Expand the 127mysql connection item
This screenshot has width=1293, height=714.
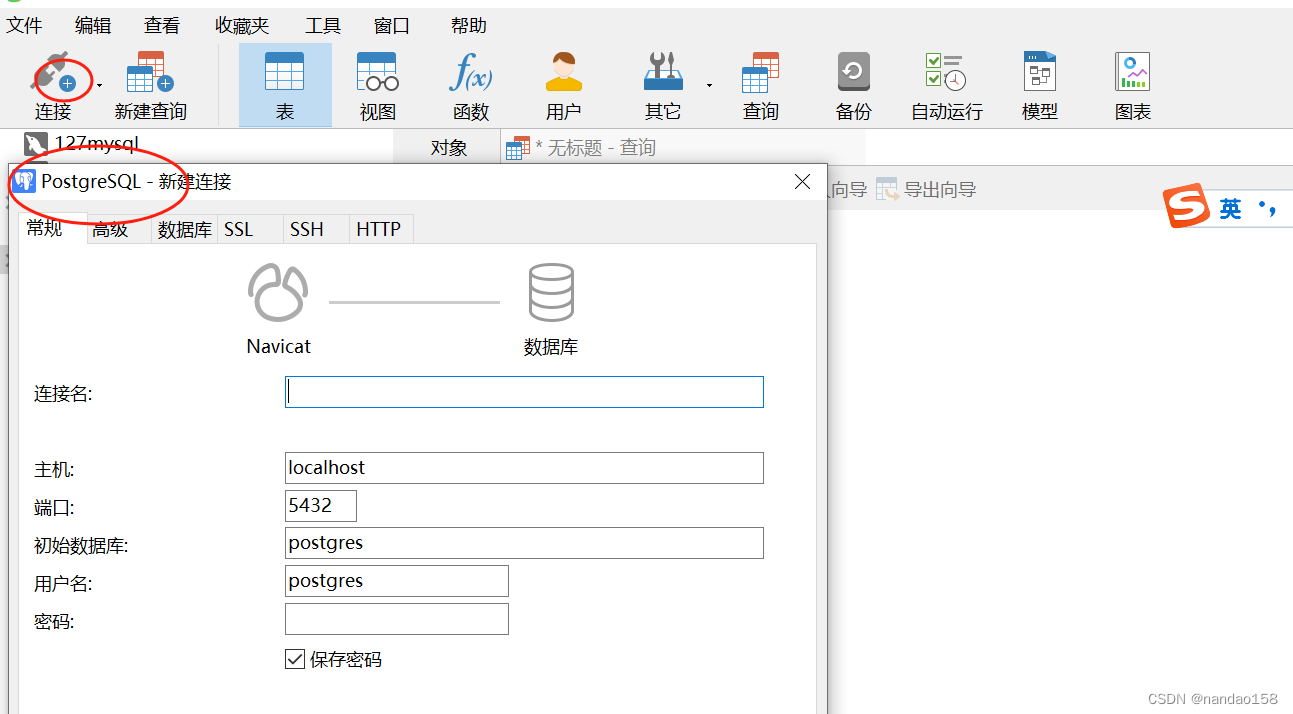95,145
